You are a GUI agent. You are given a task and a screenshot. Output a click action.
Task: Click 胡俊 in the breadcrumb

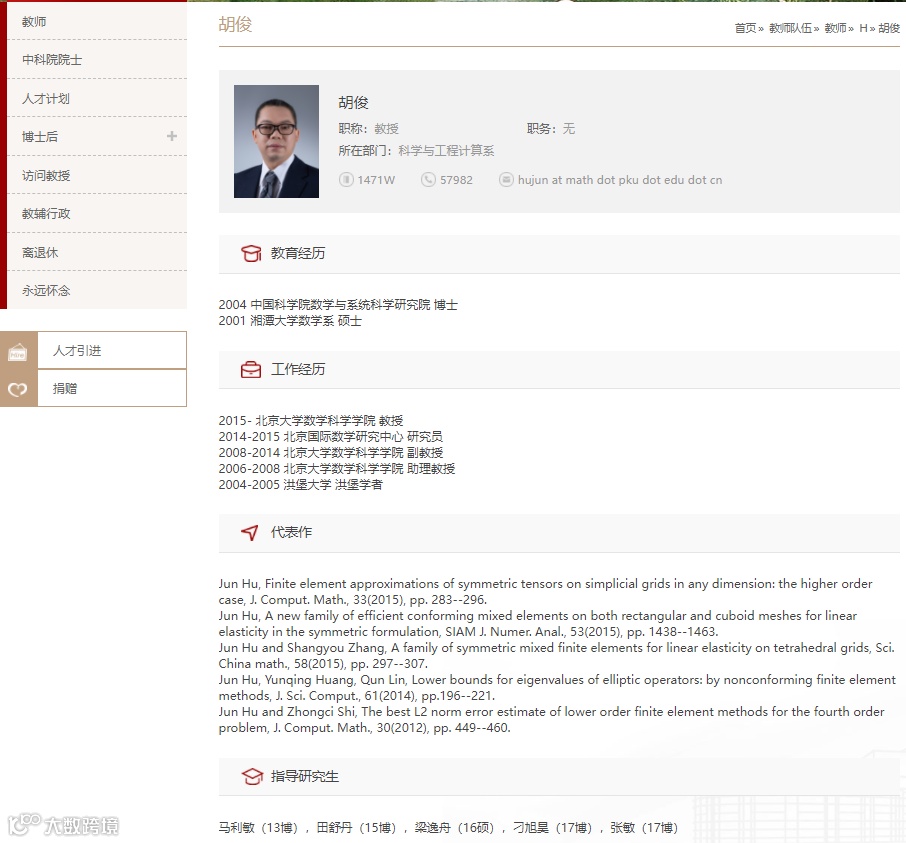pos(889,28)
